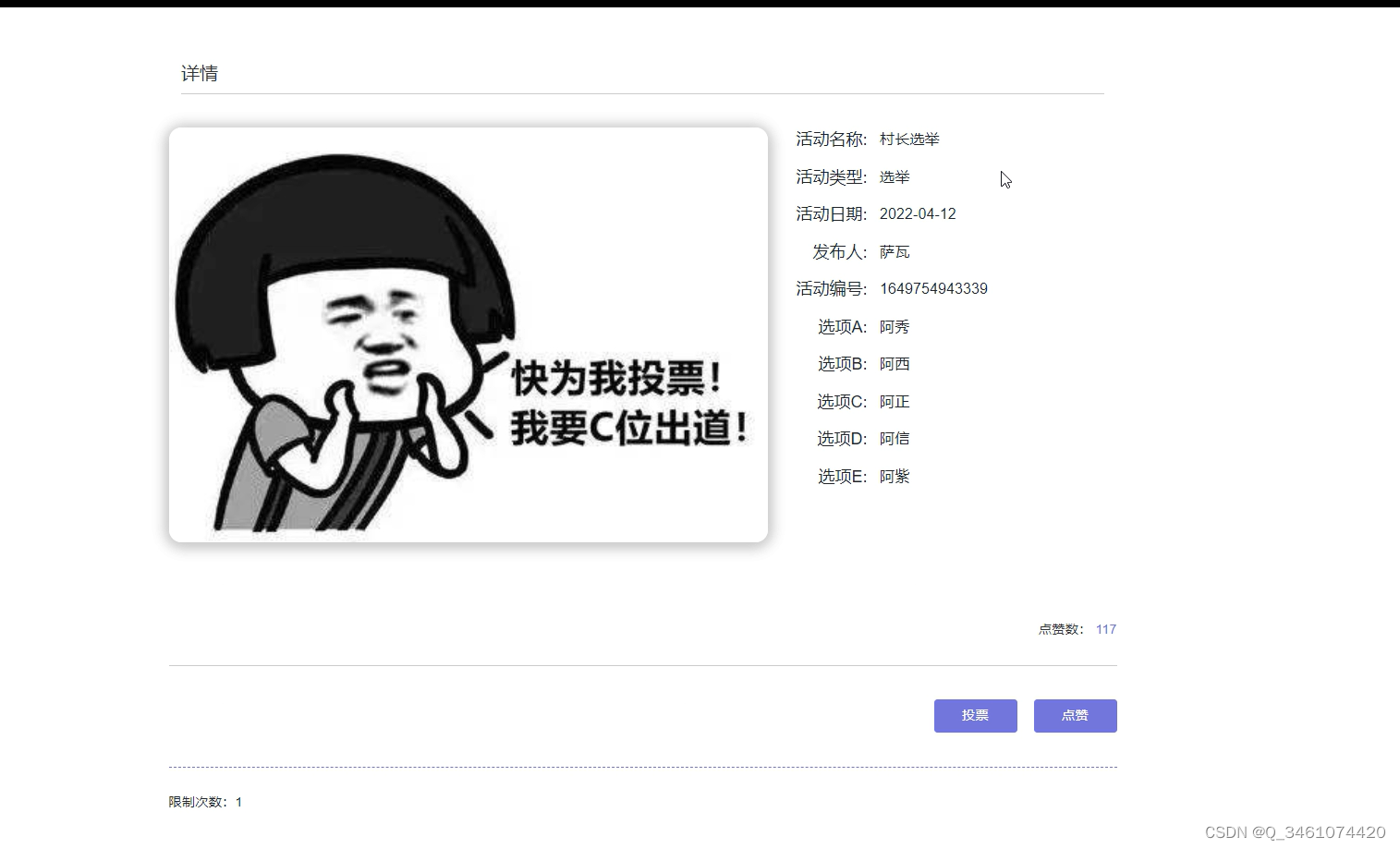Click the 选项B label
Image resolution: width=1400 pixels, height=849 pixels.
843,364
